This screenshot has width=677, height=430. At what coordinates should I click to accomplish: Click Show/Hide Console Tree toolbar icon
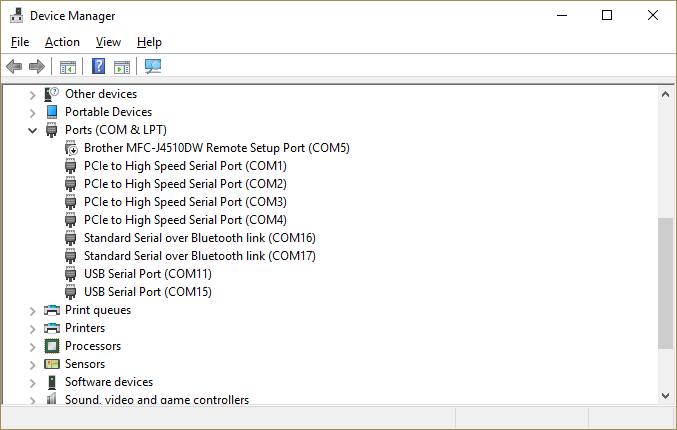68,67
